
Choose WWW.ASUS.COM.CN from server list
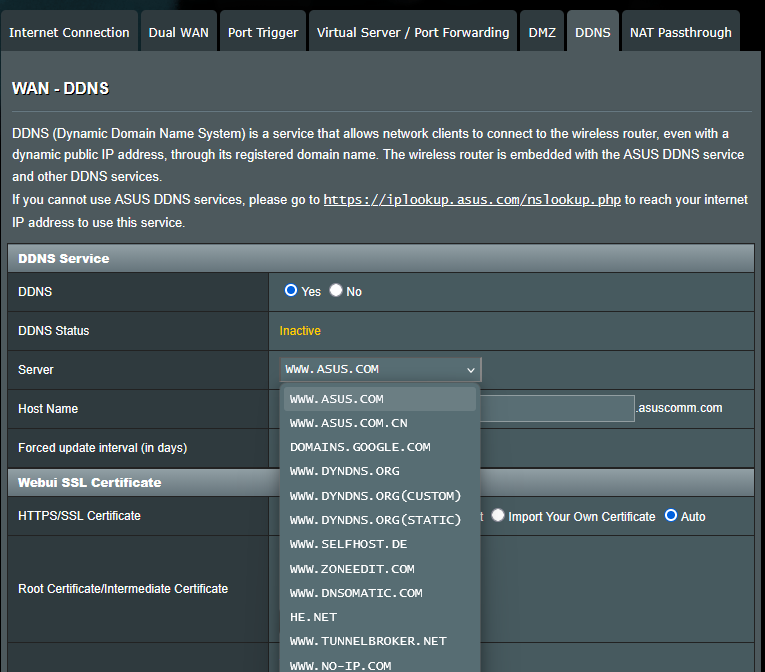click(x=348, y=423)
